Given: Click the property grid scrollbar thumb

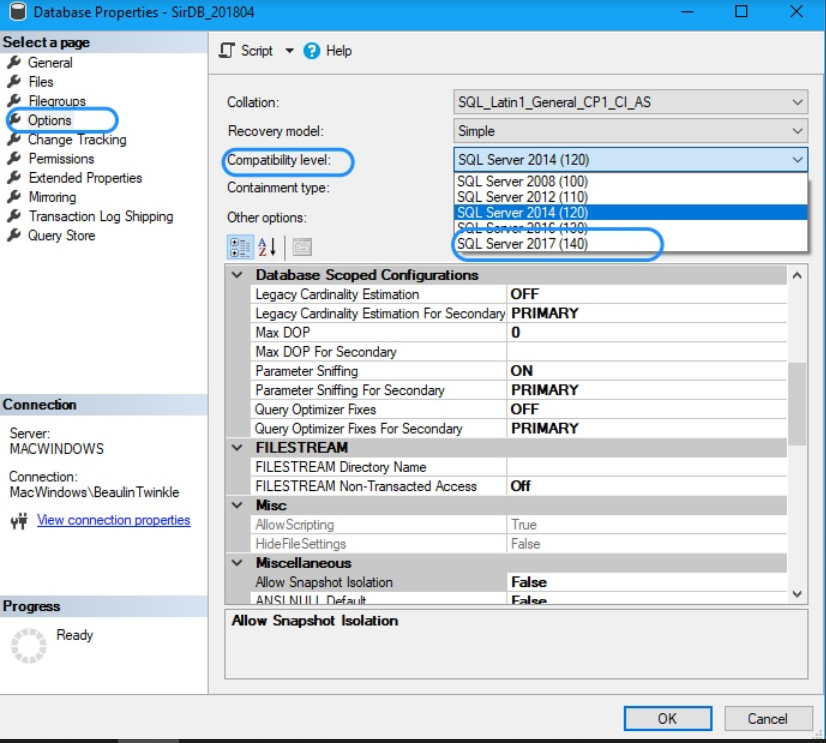Looking at the screenshot, I should point(797,404).
